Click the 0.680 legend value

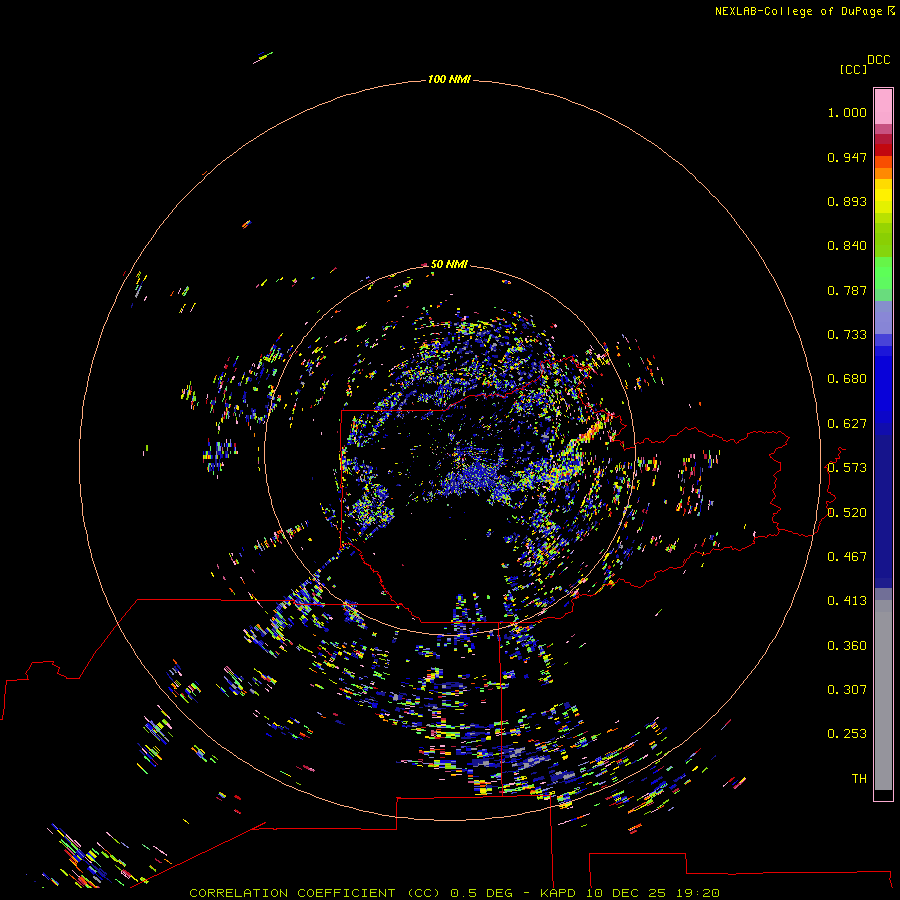click(x=847, y=379)
